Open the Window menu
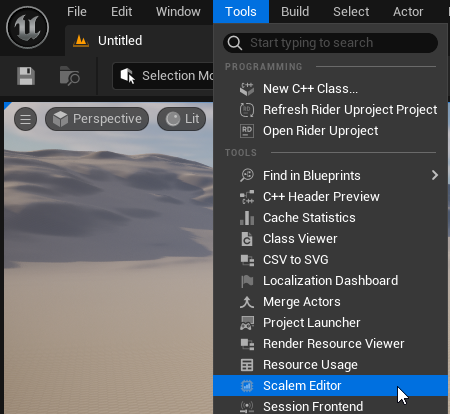The image size is (450, 414). pos(178,12)
